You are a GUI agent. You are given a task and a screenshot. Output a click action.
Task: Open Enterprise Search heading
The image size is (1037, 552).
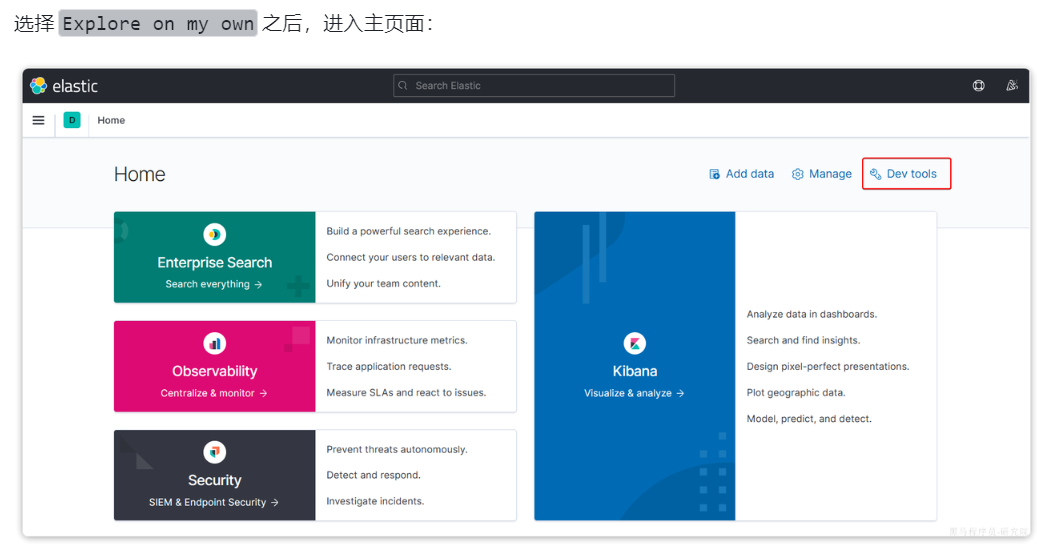214,262
